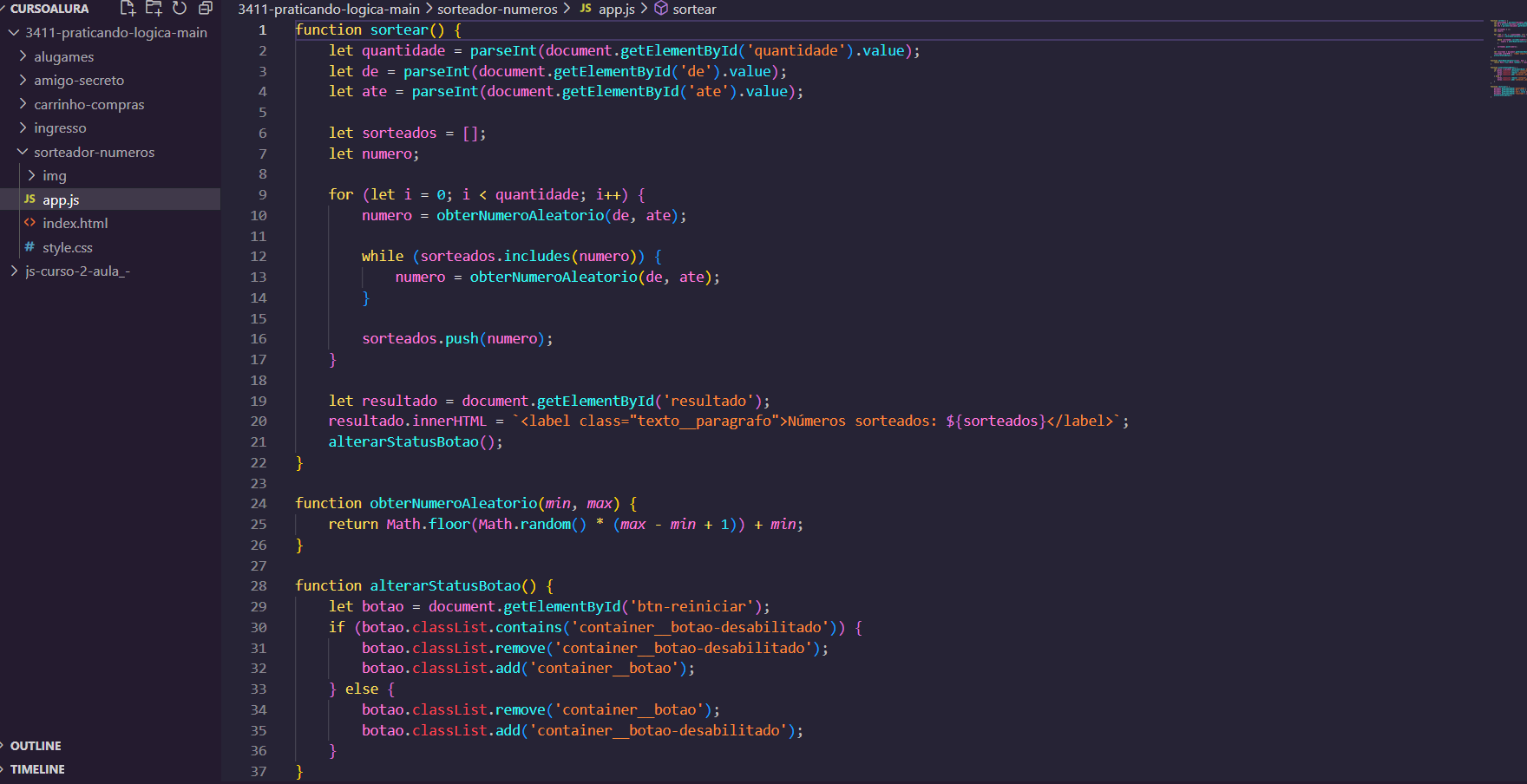Click 'for' keyword on line 9
1527x784 pixels.
341,194
